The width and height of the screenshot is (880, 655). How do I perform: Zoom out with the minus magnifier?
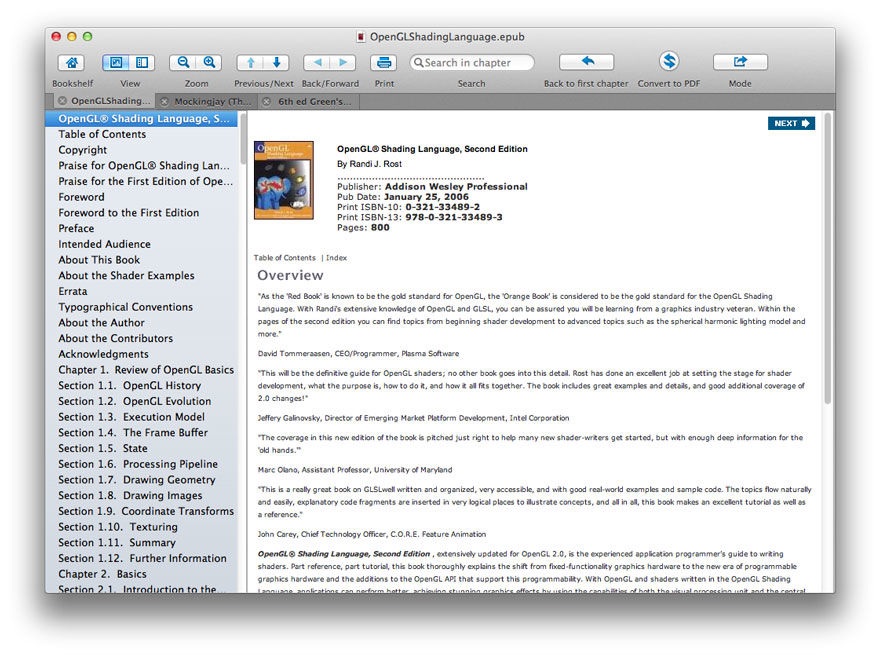[183, 62]
